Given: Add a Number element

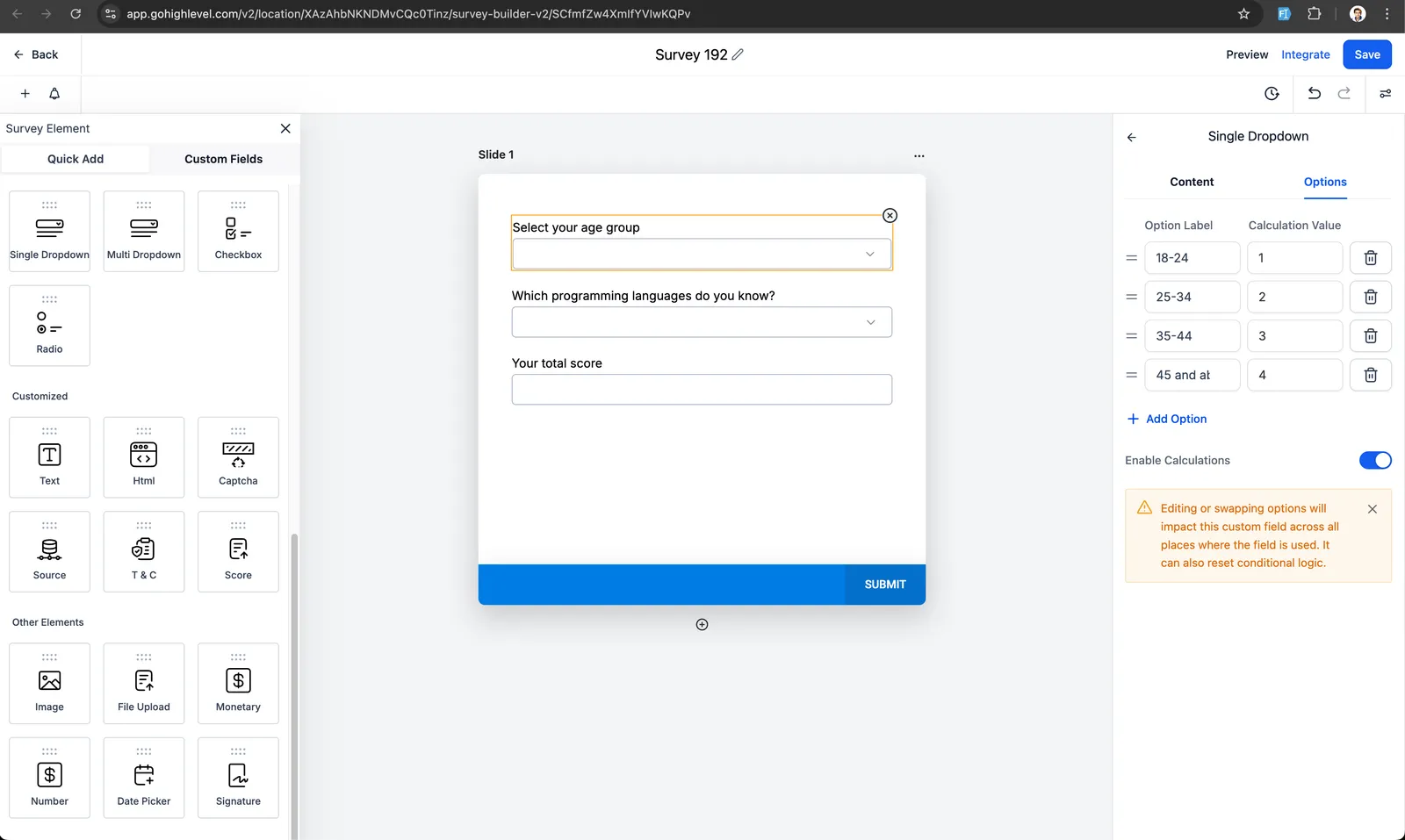Looking at the screenshot, I should click(x=49, y=778).
